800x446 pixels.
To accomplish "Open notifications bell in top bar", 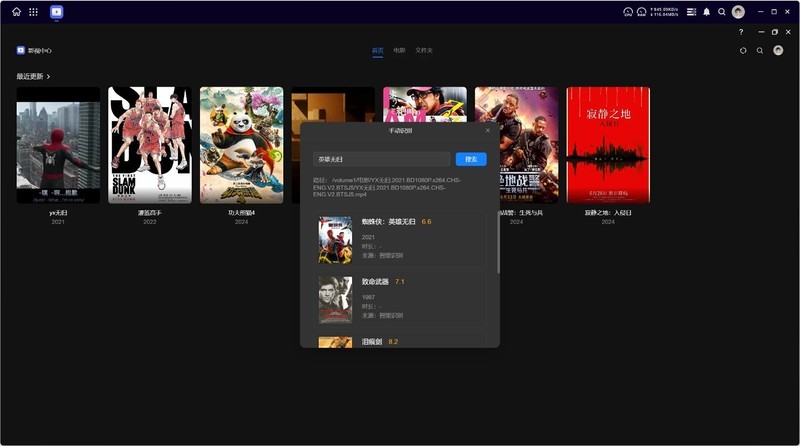I will [707, 12].
